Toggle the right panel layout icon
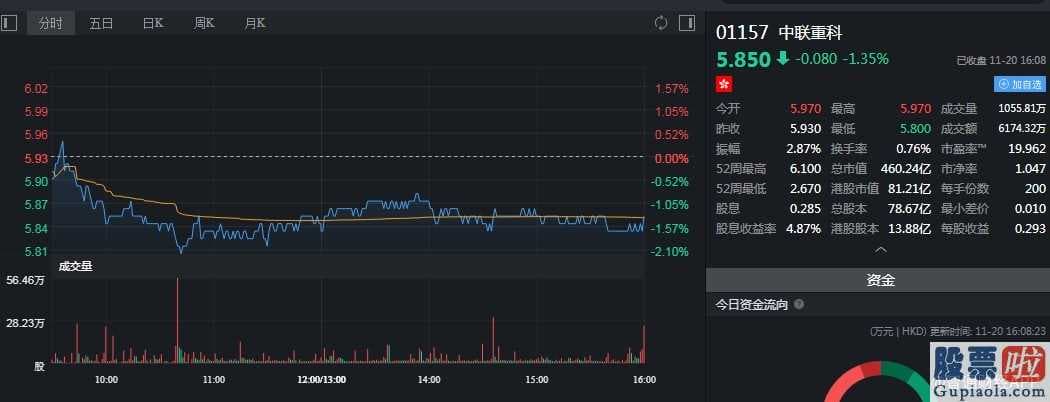The image size is (1050, 402). 687,23
